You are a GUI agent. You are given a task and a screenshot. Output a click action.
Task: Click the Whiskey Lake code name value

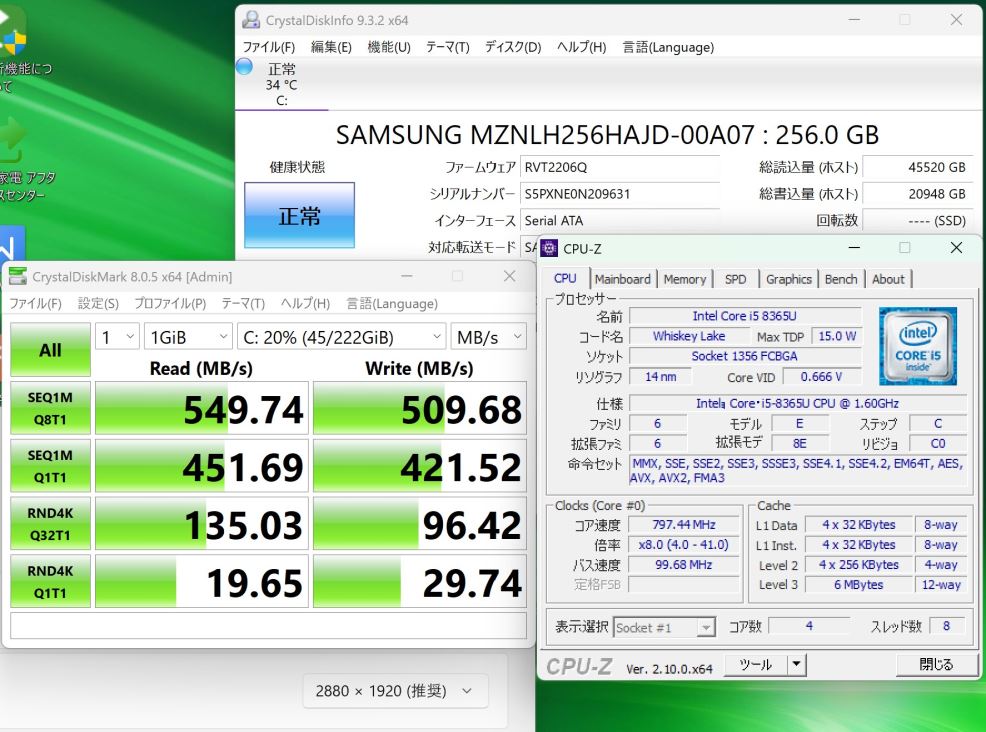tap(689, 336)
